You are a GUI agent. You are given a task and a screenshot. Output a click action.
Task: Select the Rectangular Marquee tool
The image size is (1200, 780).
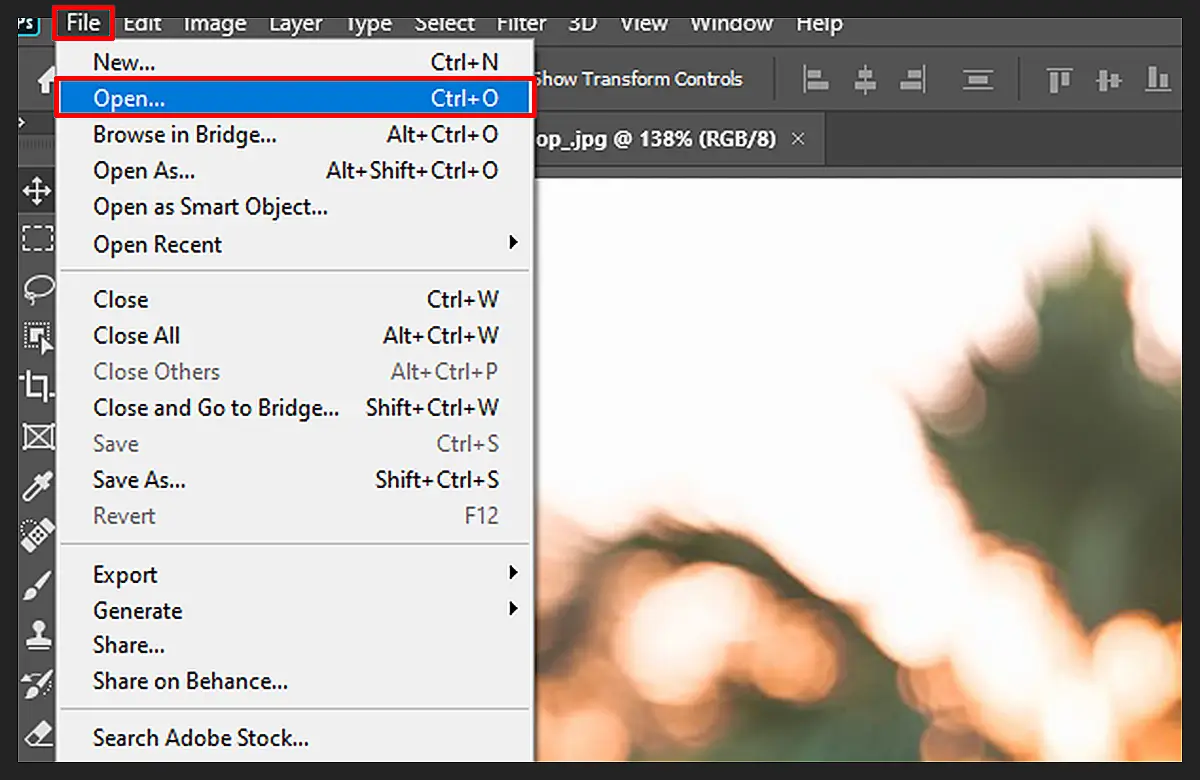pos(37,238)
